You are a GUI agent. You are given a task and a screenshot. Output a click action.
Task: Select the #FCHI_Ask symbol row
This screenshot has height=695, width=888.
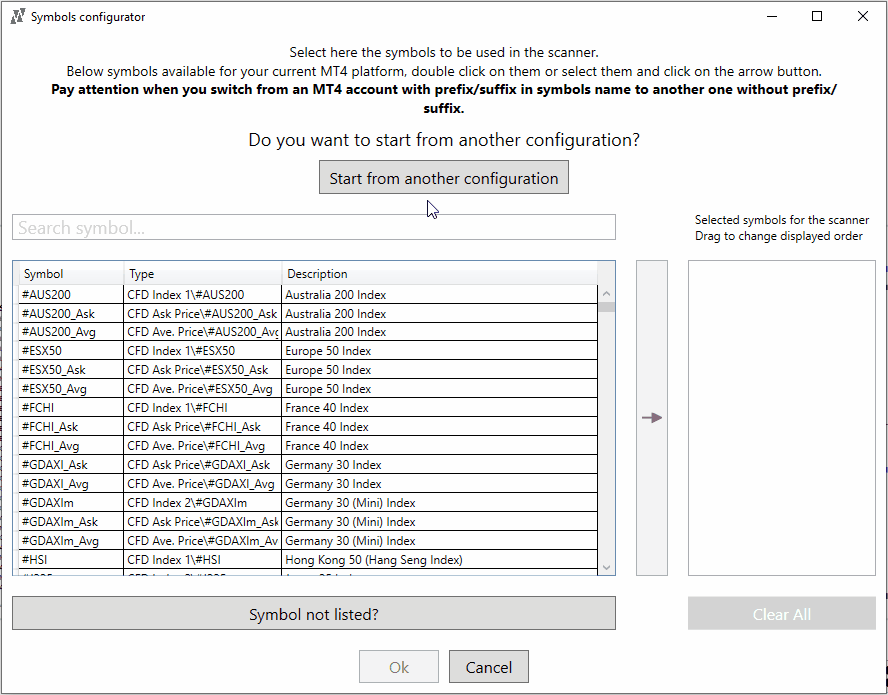click(309, 427)
